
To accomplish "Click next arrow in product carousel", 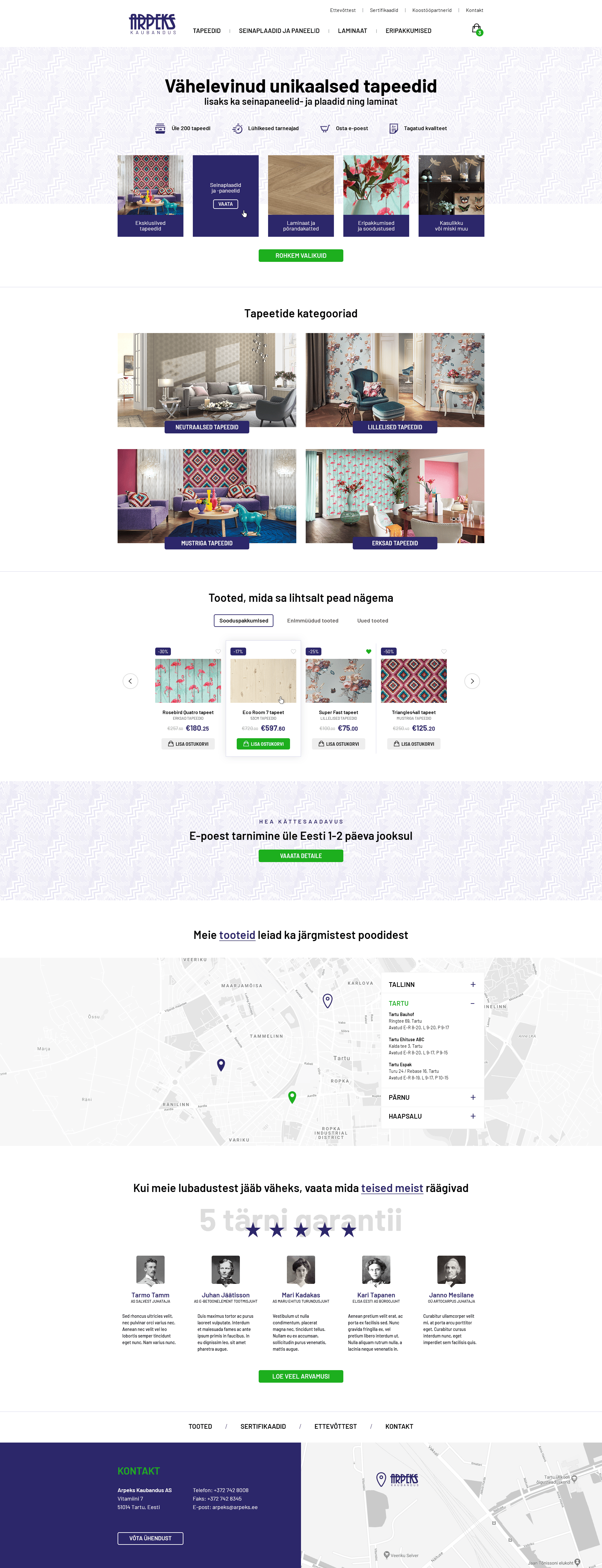I will (x=472, y=681).
